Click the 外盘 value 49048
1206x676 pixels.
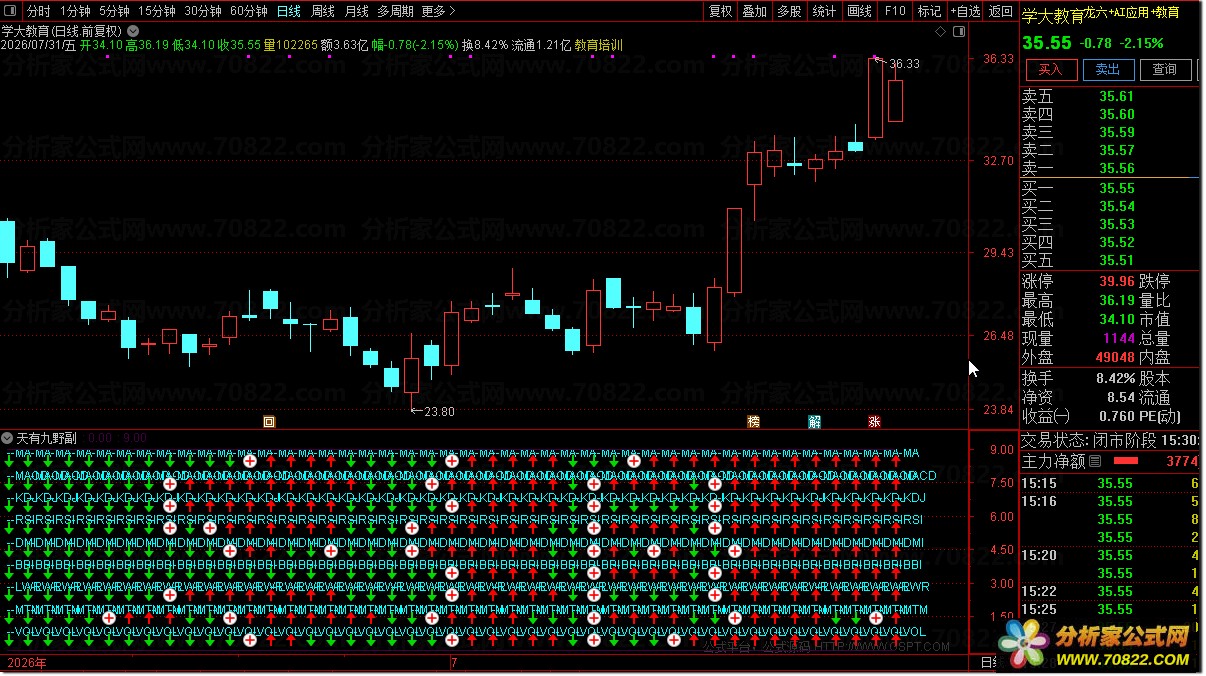1115,357
